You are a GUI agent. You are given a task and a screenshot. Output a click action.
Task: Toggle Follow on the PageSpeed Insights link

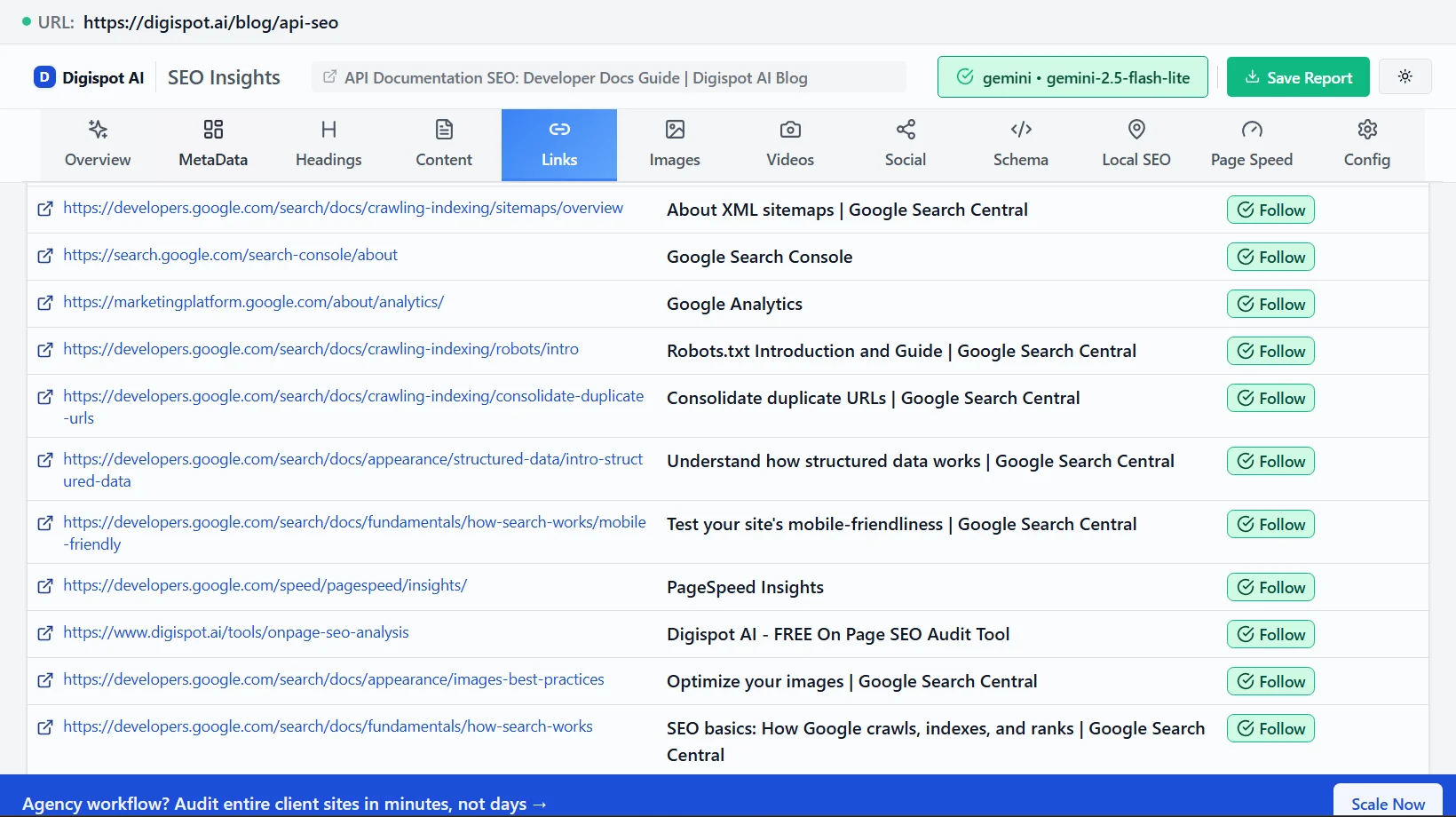point(1270,587)
